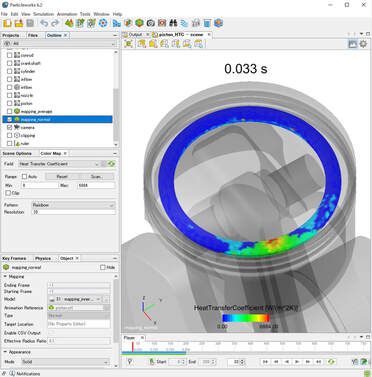Open the Tools menu
Viewport: 372px width, 377px height.
85,14
